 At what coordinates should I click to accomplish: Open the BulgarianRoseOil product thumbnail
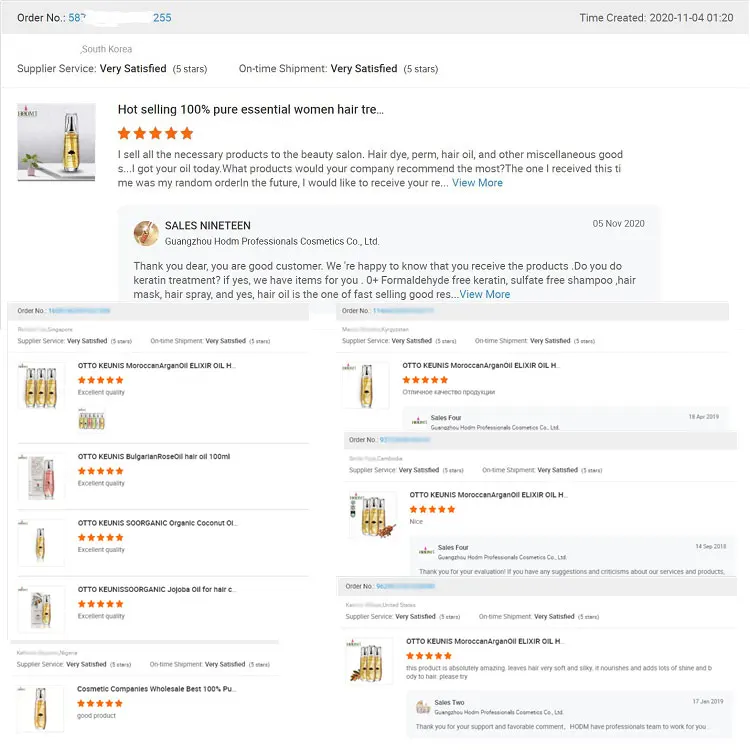41,475
